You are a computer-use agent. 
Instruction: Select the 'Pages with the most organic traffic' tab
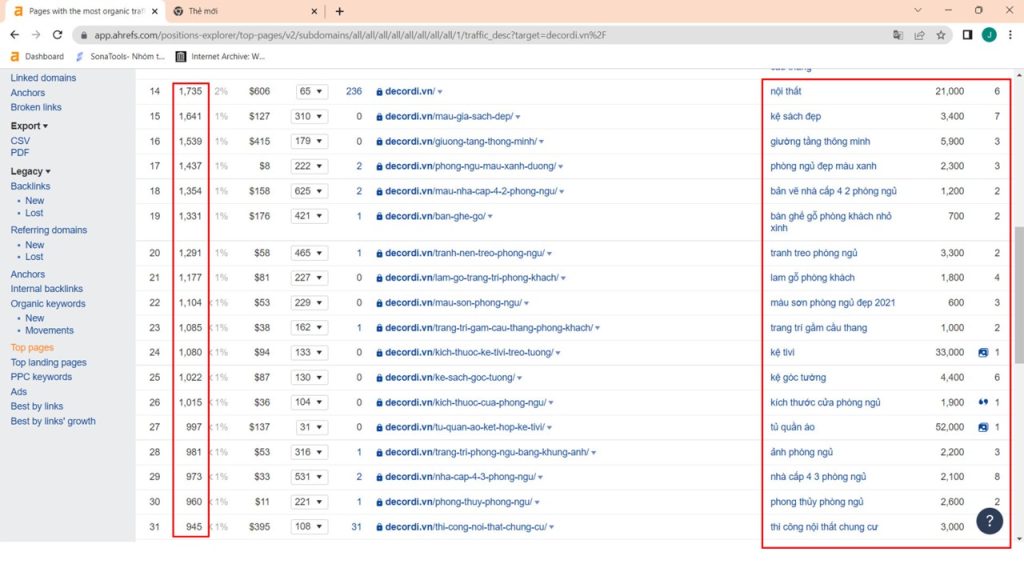point(85,11)
